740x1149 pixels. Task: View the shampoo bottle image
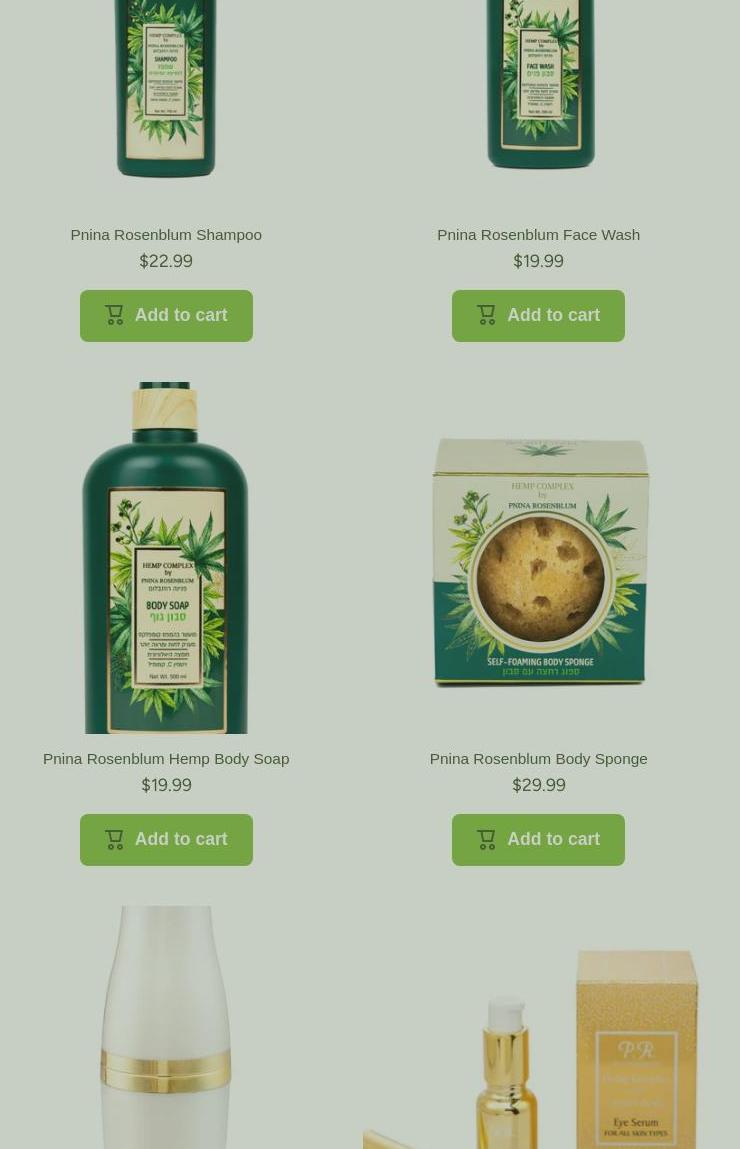pyautogui.click(x=166, y=88)
